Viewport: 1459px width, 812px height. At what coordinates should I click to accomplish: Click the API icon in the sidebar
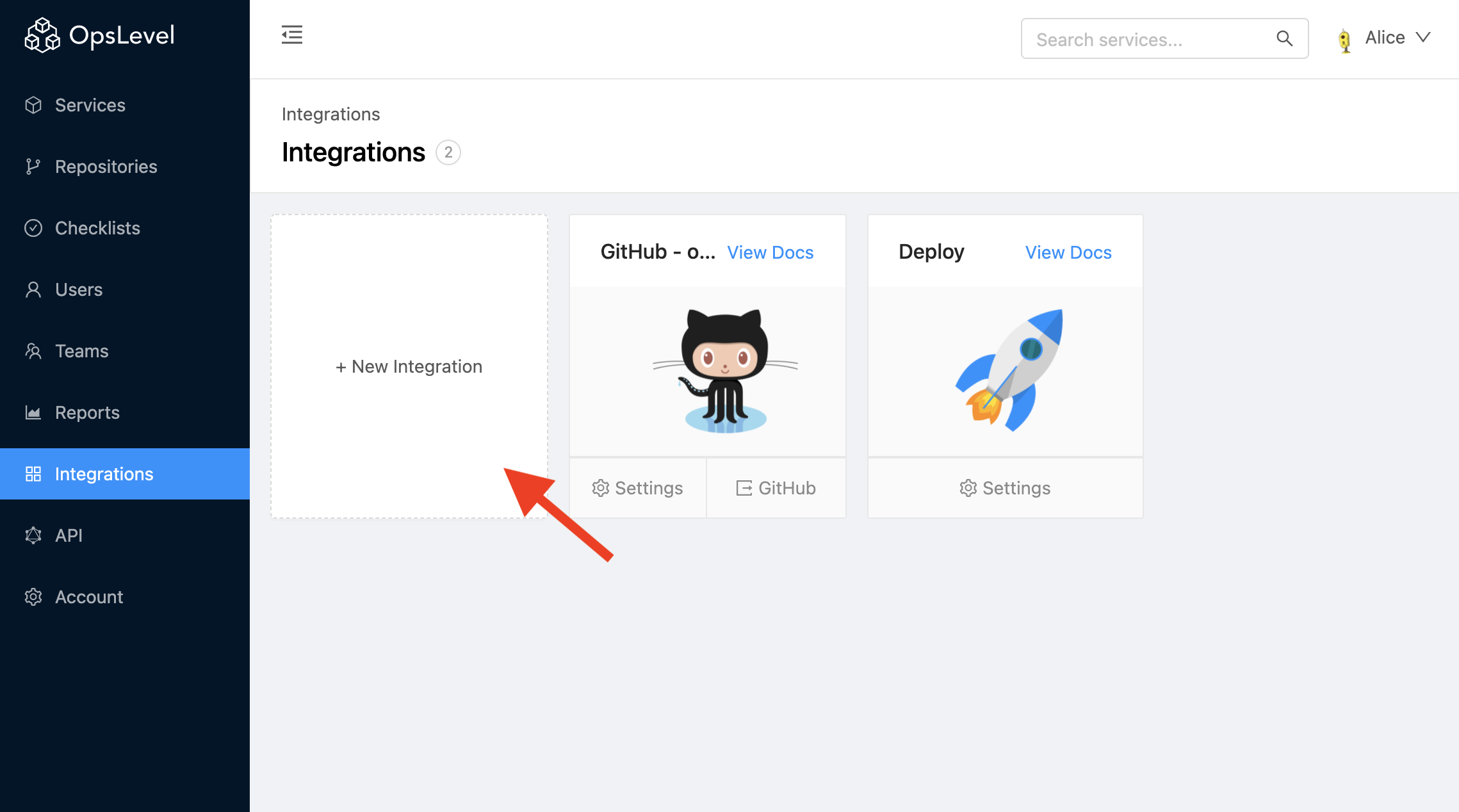(x=33, y=535)
